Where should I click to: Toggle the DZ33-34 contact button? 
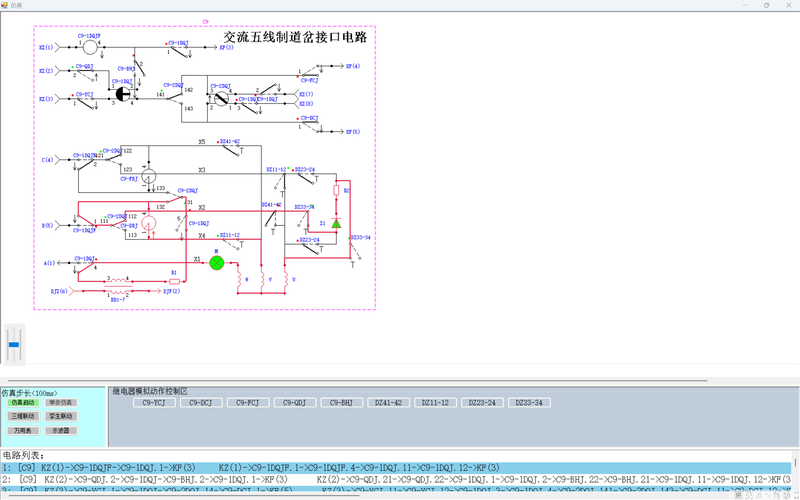pyautogui.click(x=530, y=403)
